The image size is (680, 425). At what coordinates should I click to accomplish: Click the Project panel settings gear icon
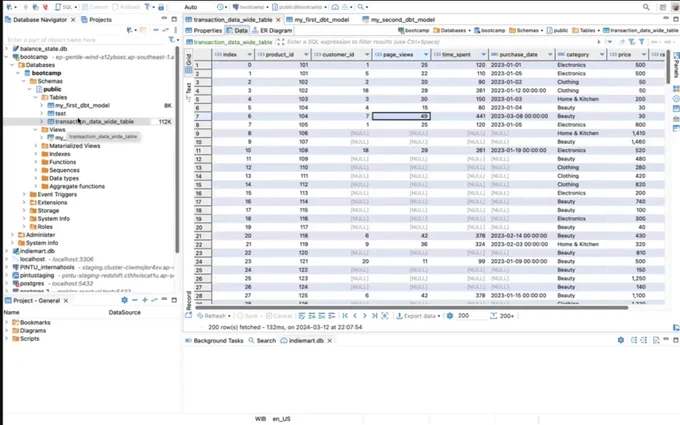124,300
